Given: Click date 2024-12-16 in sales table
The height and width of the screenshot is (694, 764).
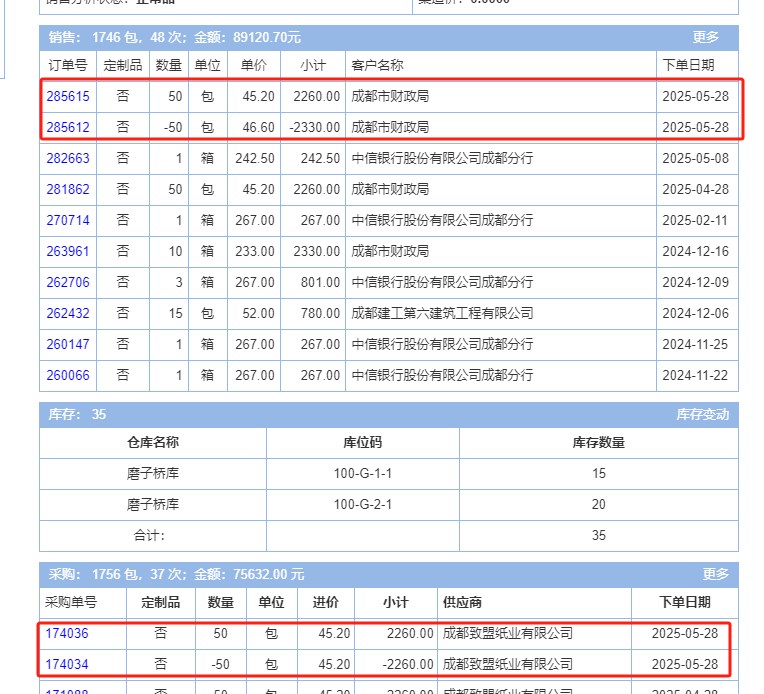Looking at the screenshot, I should [x=695, y=251].
